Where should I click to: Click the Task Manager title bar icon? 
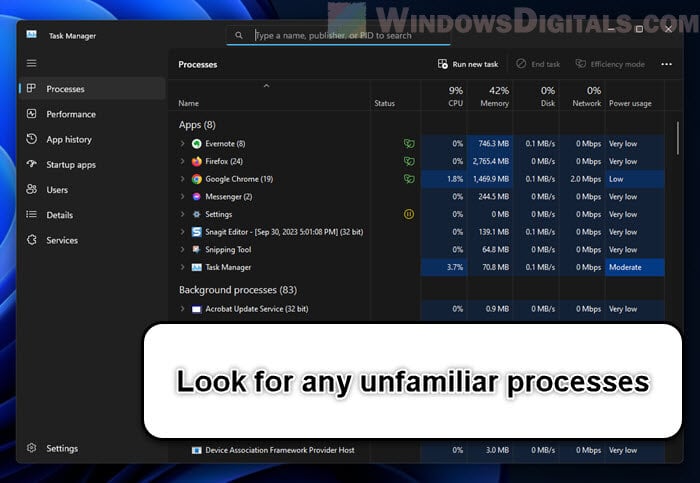coord(31,34)
